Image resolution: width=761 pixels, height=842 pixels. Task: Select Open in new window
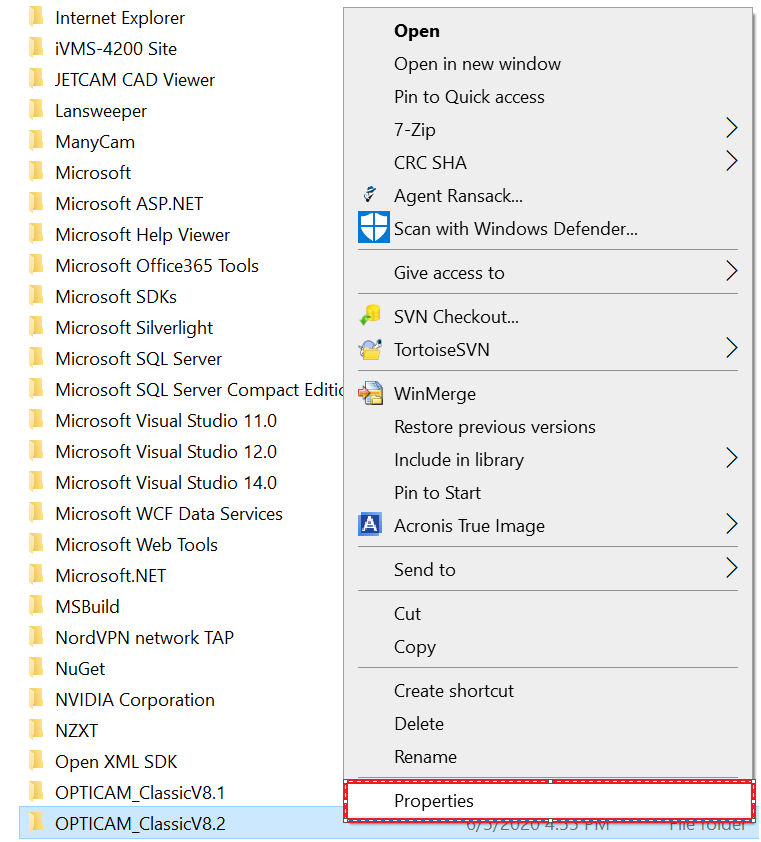tap(477, 64)
